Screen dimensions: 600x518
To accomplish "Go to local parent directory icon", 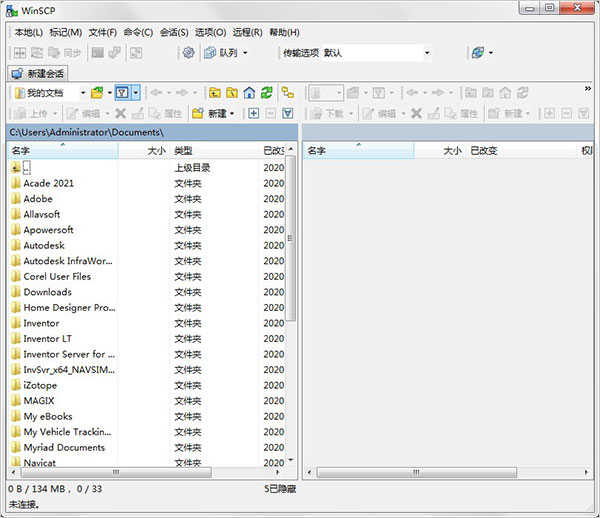I will (215, 93).
